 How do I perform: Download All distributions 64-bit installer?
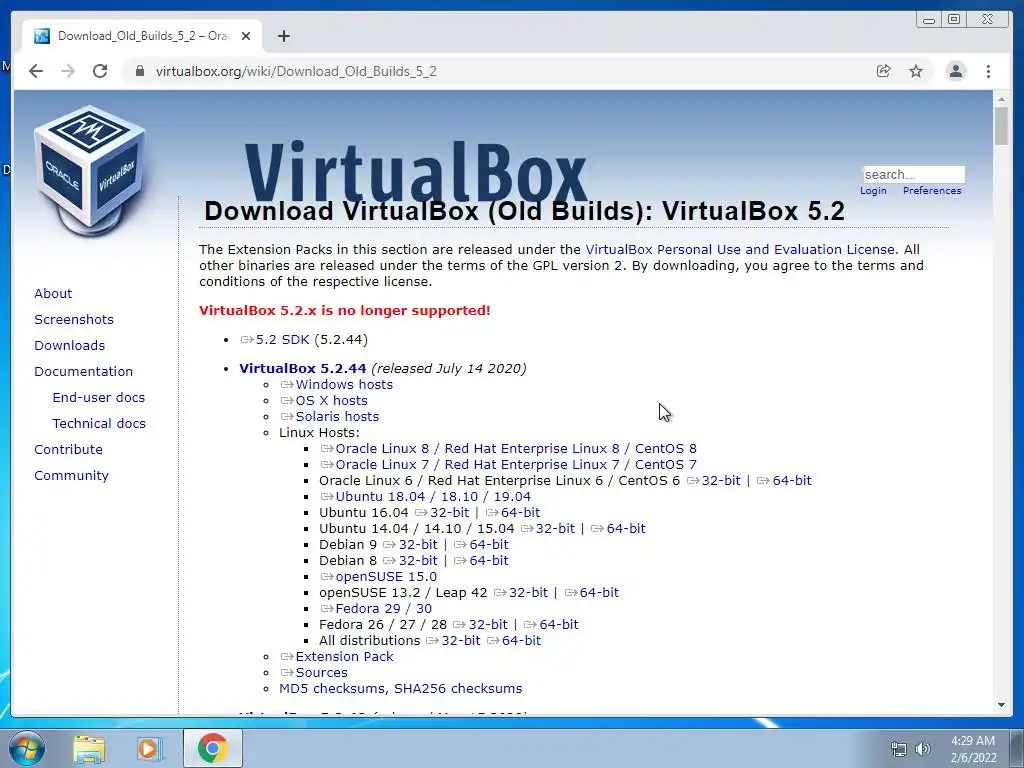click(520, 641)
